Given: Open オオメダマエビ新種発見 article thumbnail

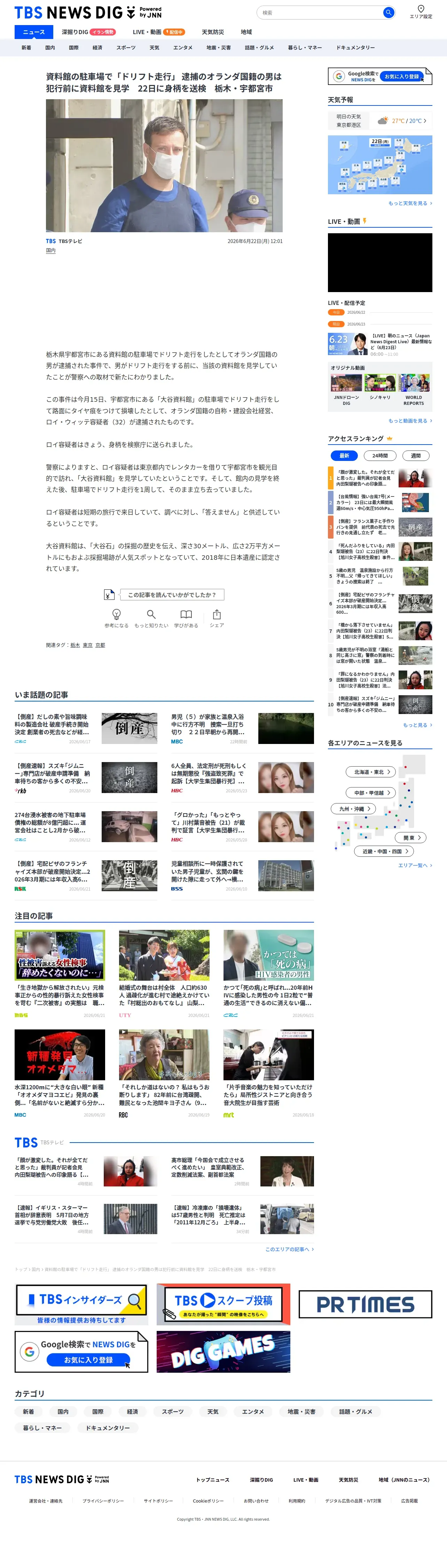Looking at the screenshot, I should 60,1055.
